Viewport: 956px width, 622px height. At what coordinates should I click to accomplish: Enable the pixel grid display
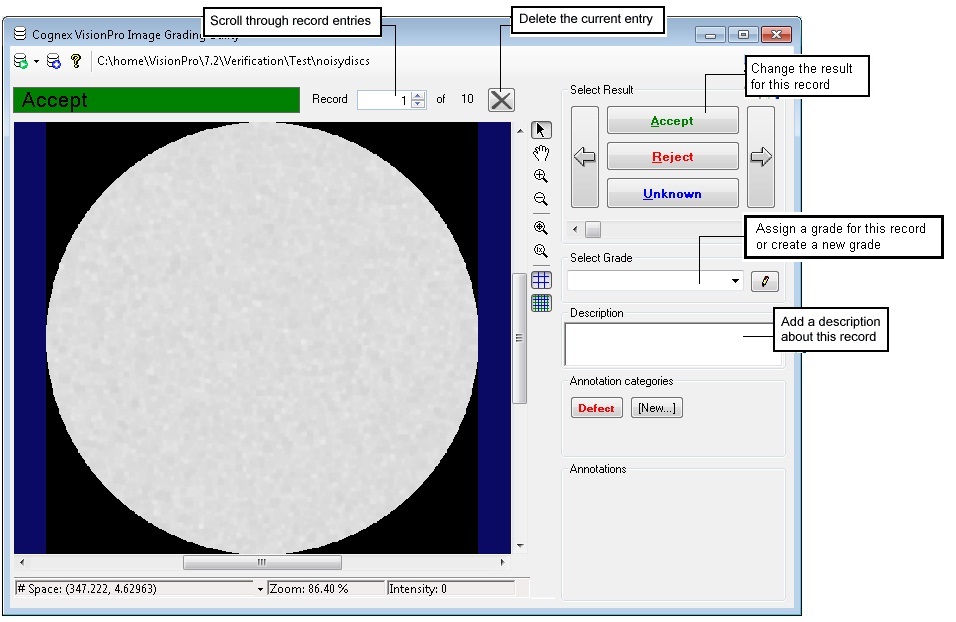(541, 302)
